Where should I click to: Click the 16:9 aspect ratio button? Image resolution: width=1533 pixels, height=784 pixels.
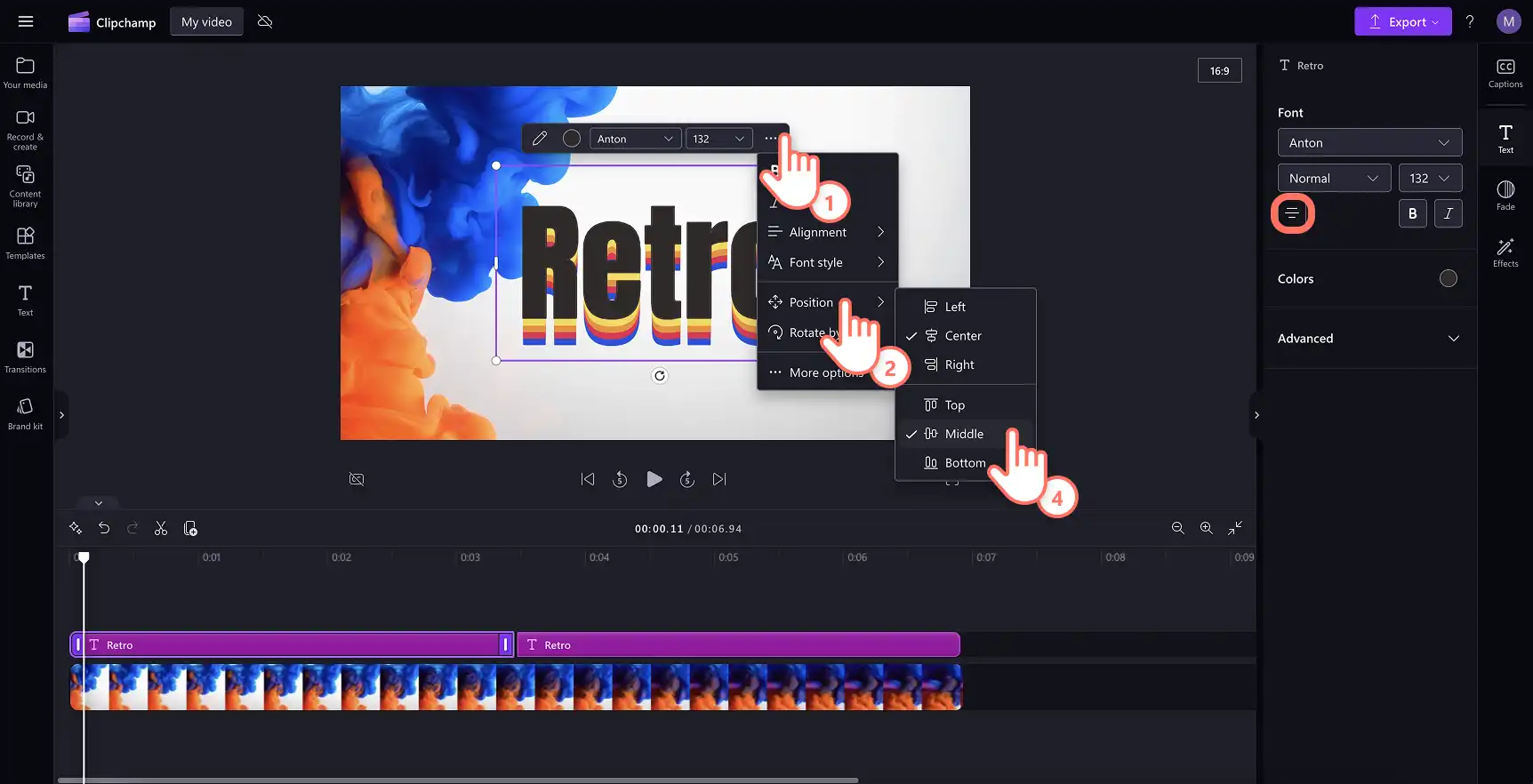click(1220, 70)
